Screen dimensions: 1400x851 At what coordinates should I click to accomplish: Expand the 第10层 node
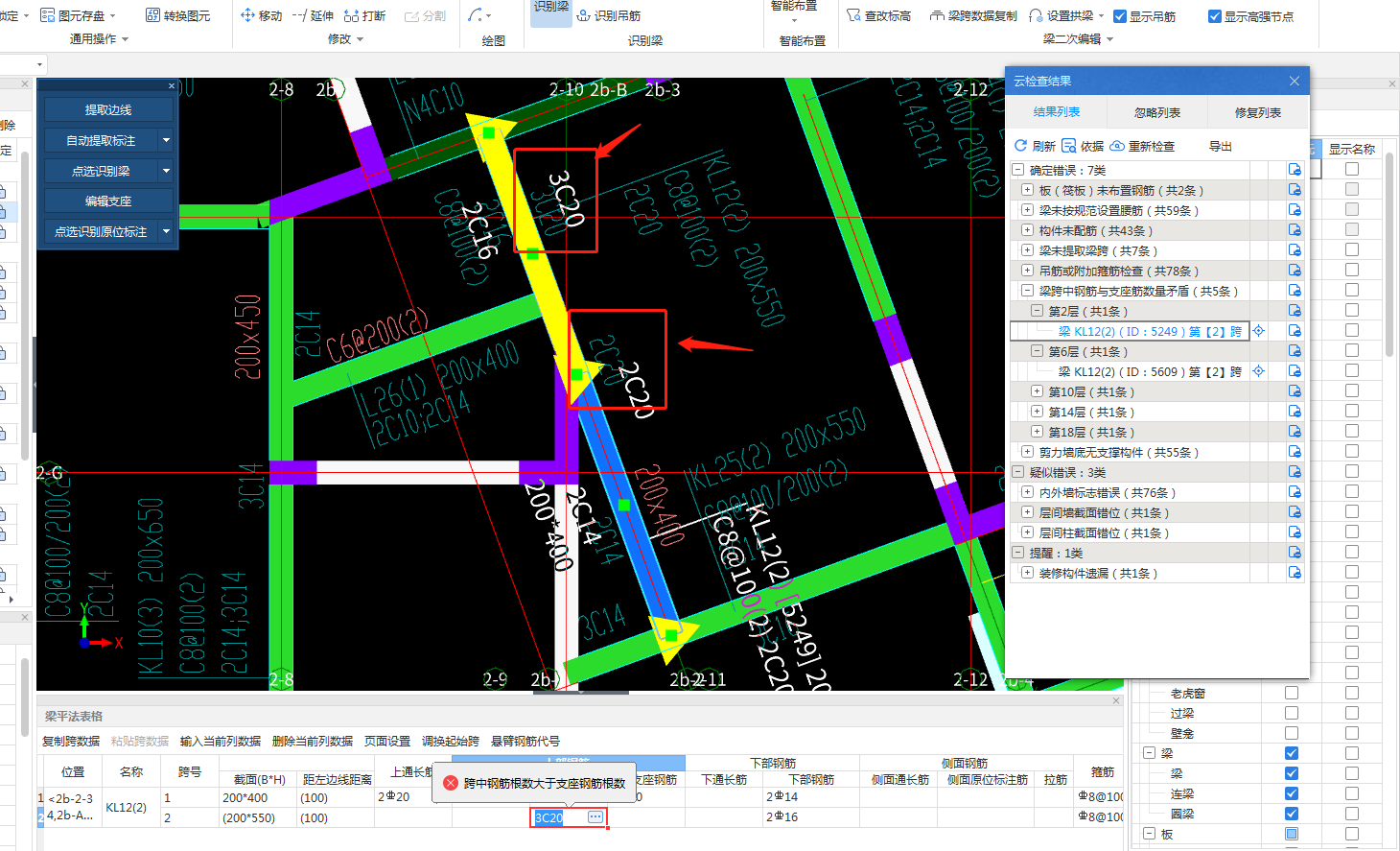pos(1037,391)
